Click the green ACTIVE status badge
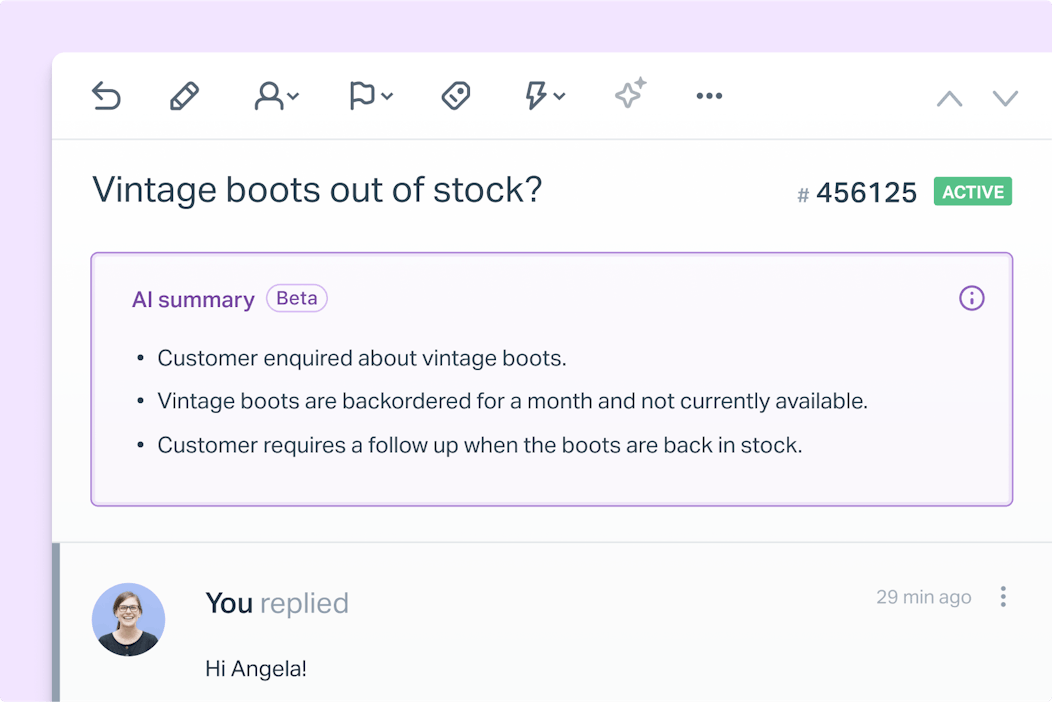This screenshot has height=702, width=1052. pyautogui.click(x=972, y=192)
